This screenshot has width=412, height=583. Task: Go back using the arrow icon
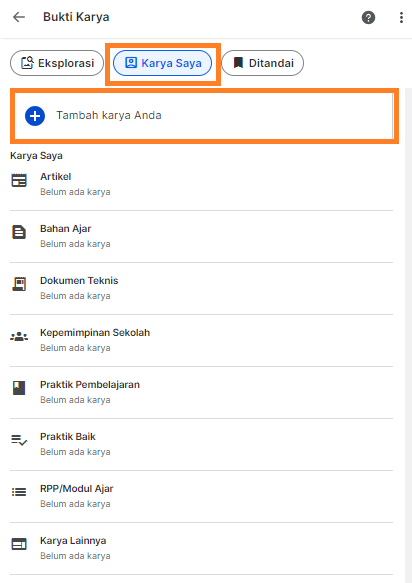pos(19,17)
